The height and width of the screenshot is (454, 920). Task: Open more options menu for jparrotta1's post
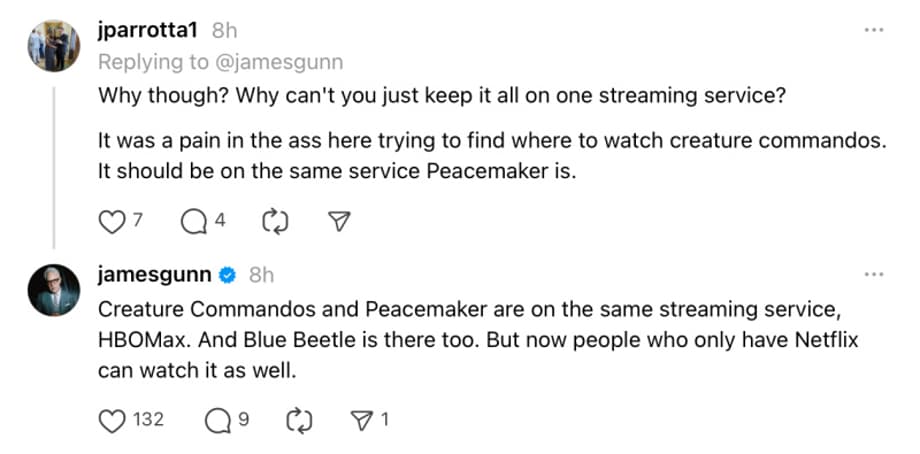click(874, 30)
